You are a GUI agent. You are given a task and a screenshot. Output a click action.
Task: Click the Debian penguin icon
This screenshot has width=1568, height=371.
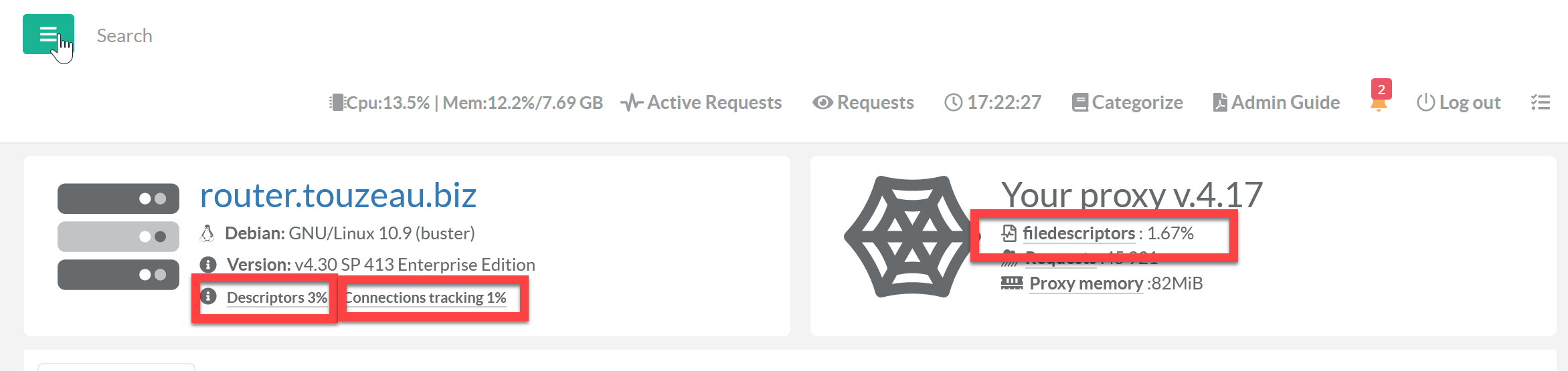pyautogui.click(x=207, y=233)
